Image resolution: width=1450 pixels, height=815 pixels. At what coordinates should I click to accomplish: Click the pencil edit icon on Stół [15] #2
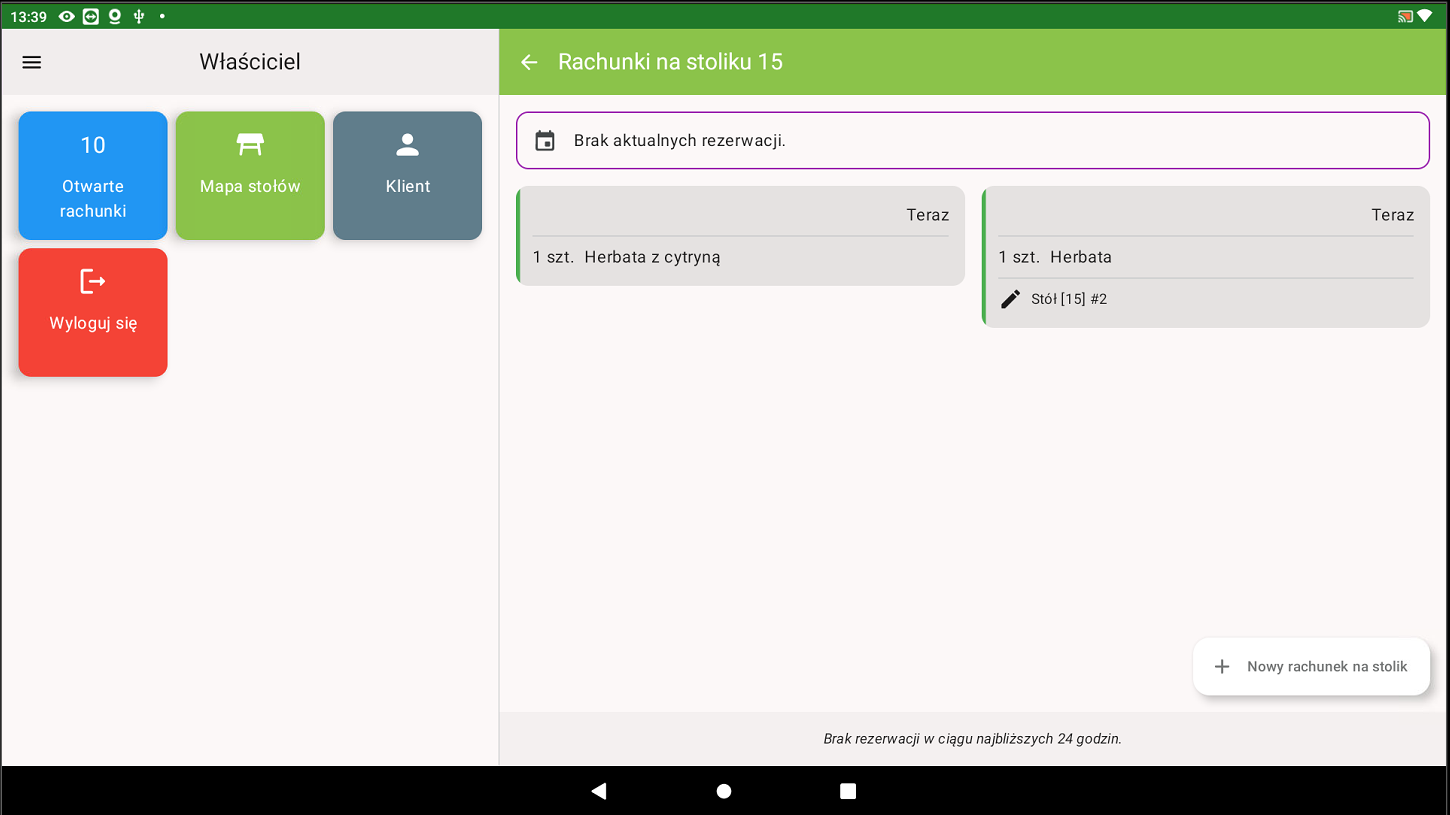point(1011,299)
